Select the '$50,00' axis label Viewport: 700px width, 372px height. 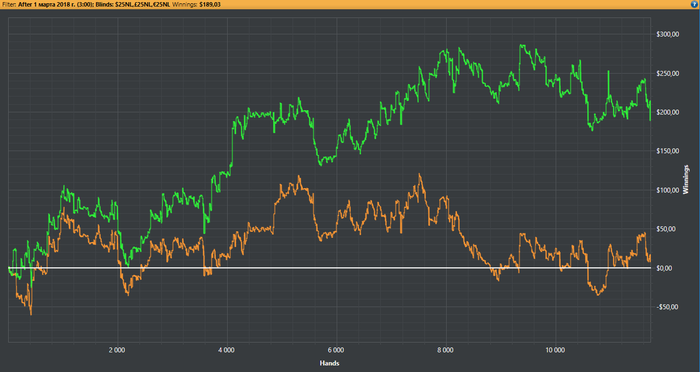pyautogui.click(x=666, y=229)
